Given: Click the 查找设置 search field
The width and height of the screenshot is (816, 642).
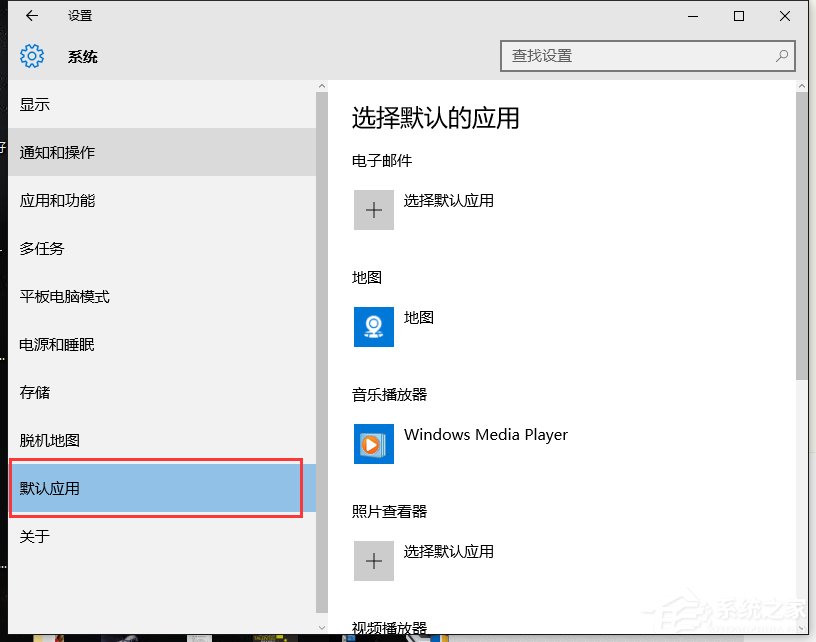Looking at the screenshot, I should point(620,56).
